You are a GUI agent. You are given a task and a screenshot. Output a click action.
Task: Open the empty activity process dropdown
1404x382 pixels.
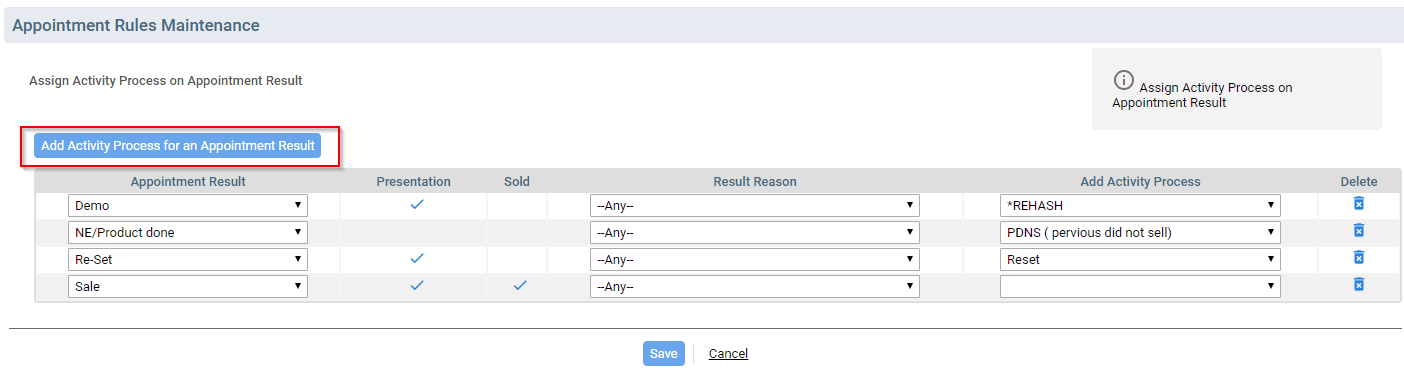point(1140,286)
